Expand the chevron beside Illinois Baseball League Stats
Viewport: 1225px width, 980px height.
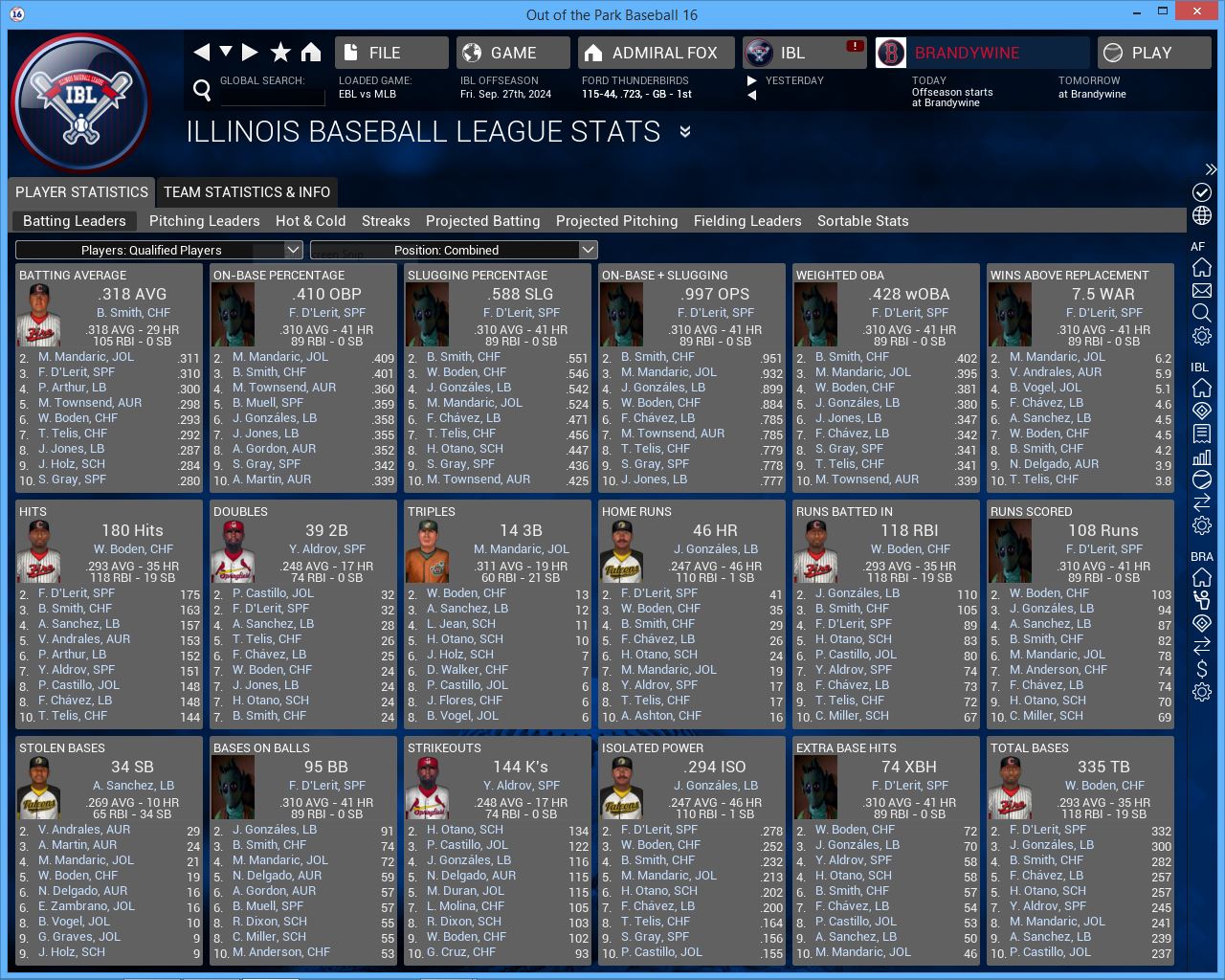tap(685, 131)
